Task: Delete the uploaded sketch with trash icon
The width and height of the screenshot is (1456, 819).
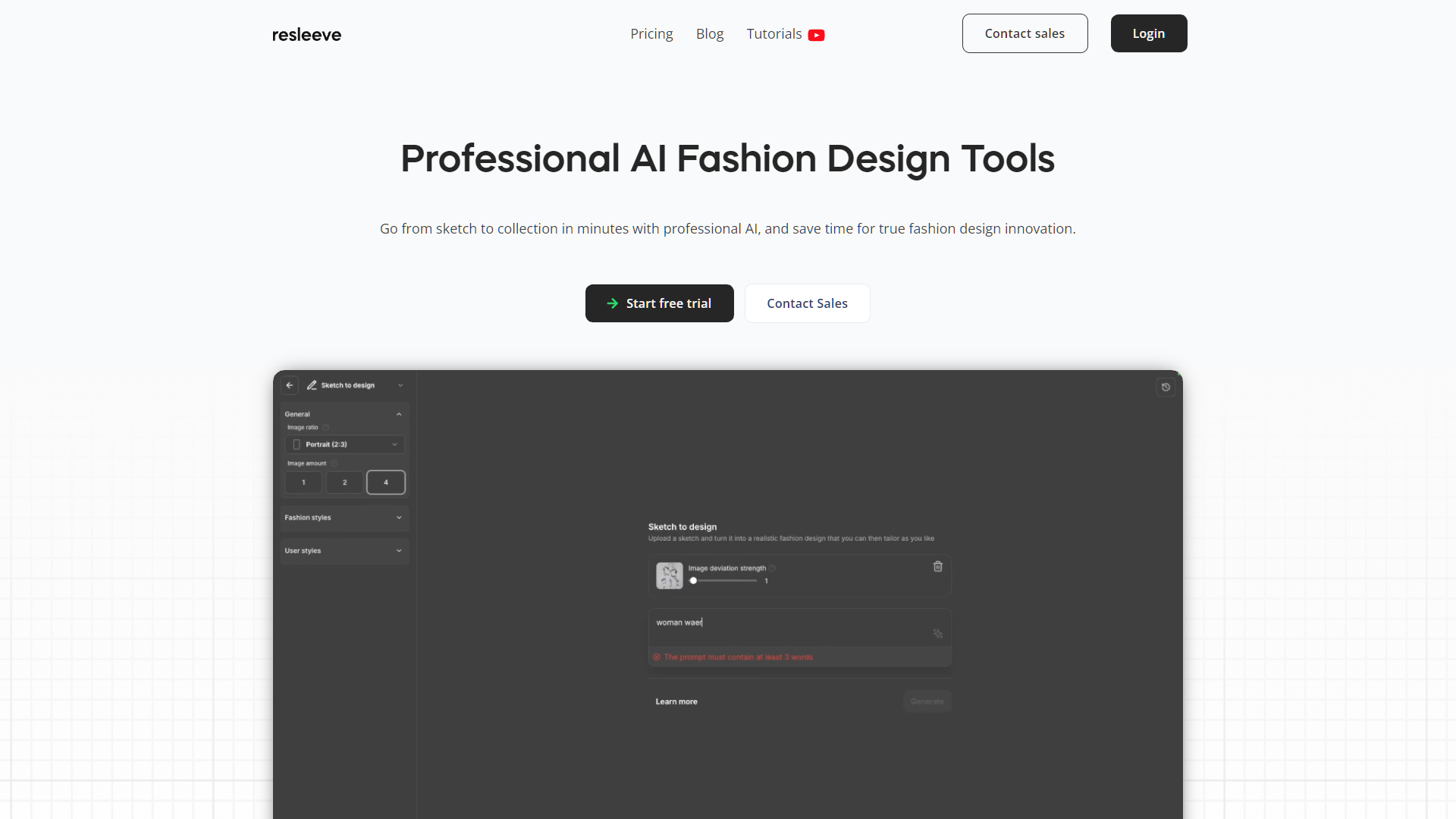Action: pos(937,566)
